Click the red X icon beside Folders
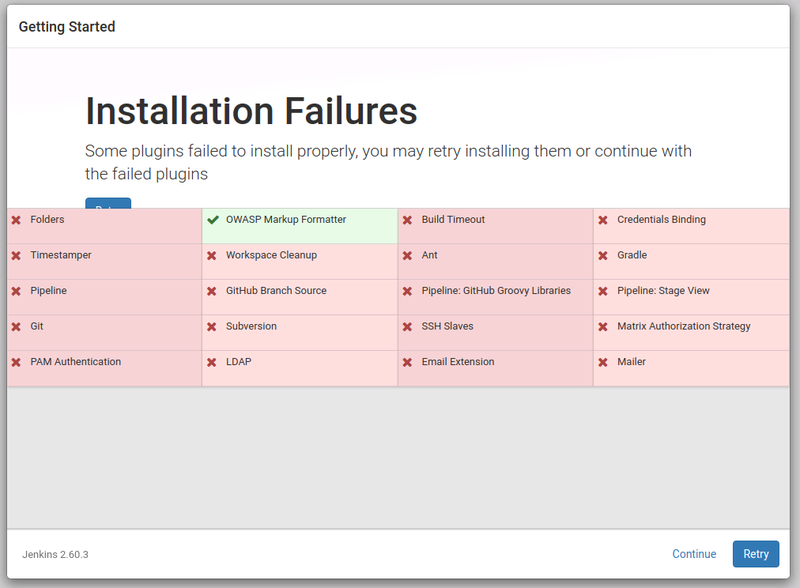800x588 pixels. pos(16,220)
